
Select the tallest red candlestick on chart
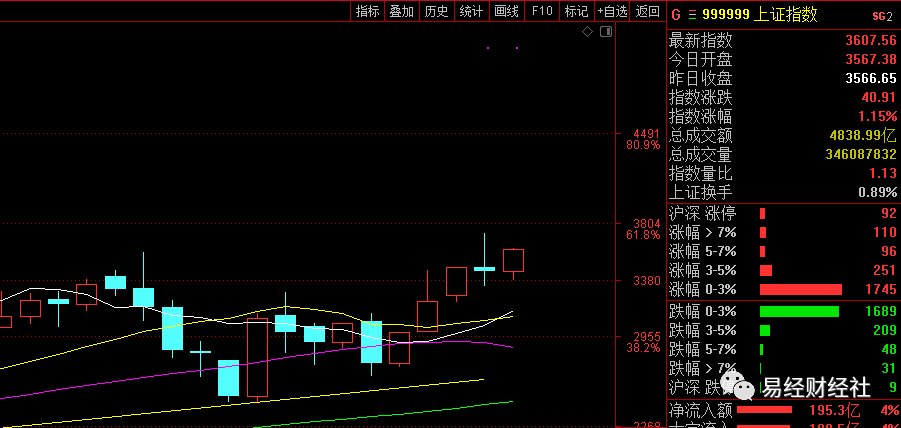(x=257, y=357)
